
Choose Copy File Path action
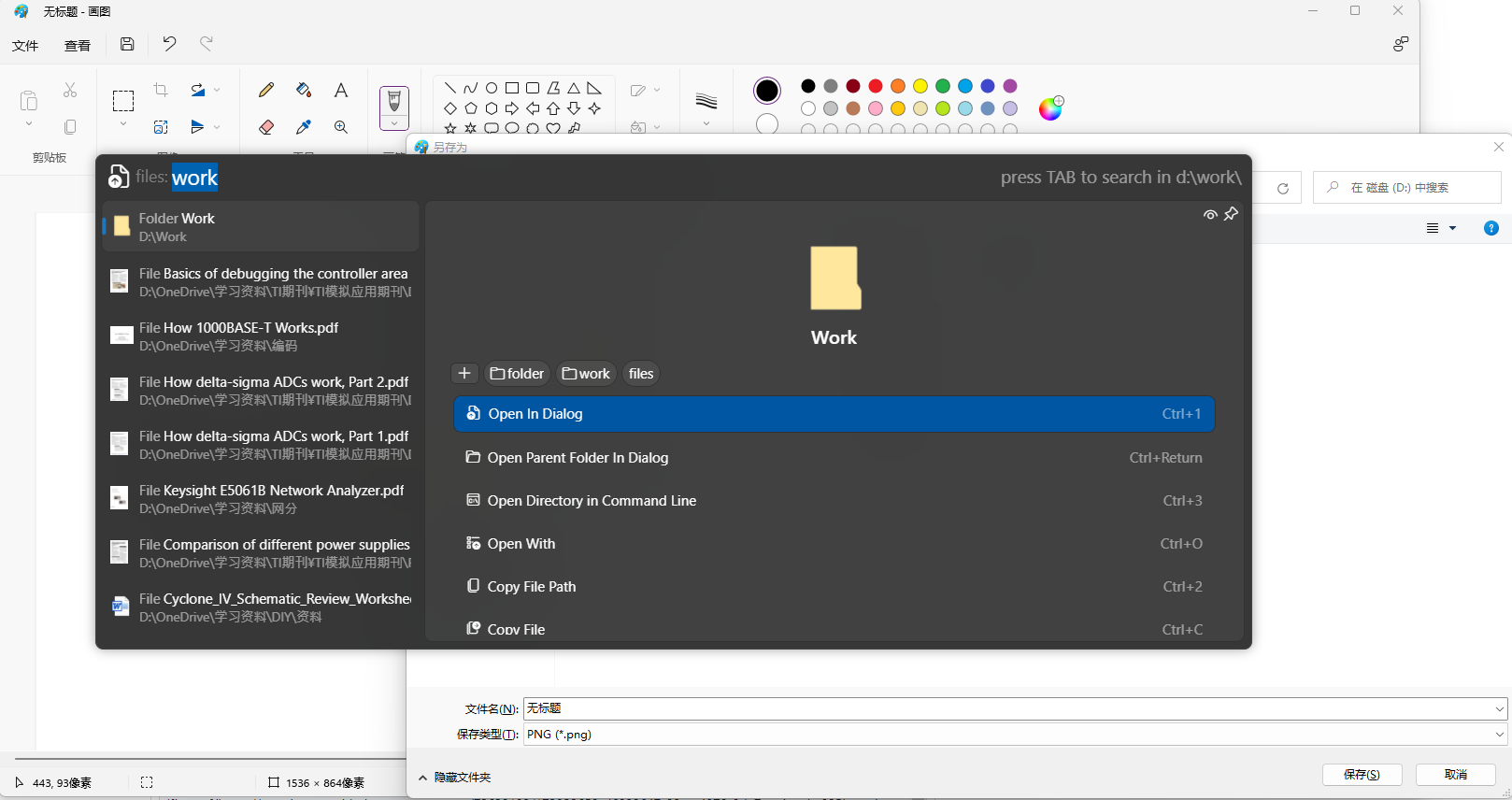pyautogui.click(x=834, y=587)
